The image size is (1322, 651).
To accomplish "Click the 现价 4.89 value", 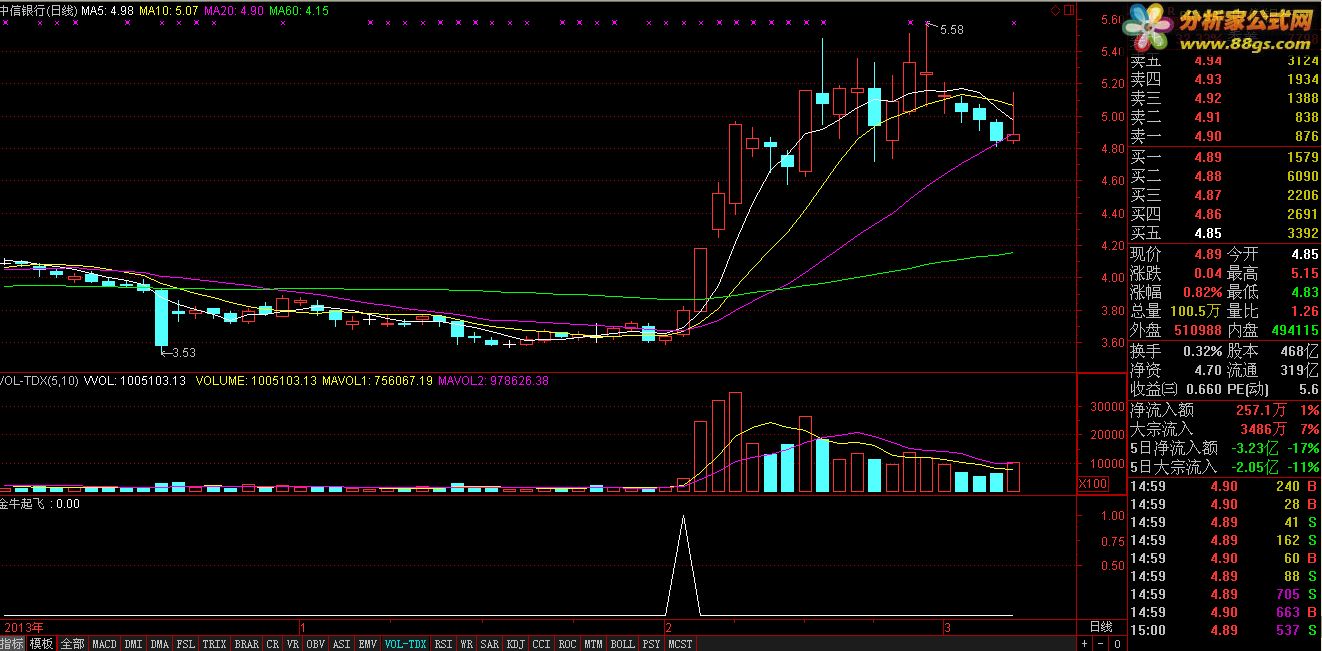I will point(1208,254).
